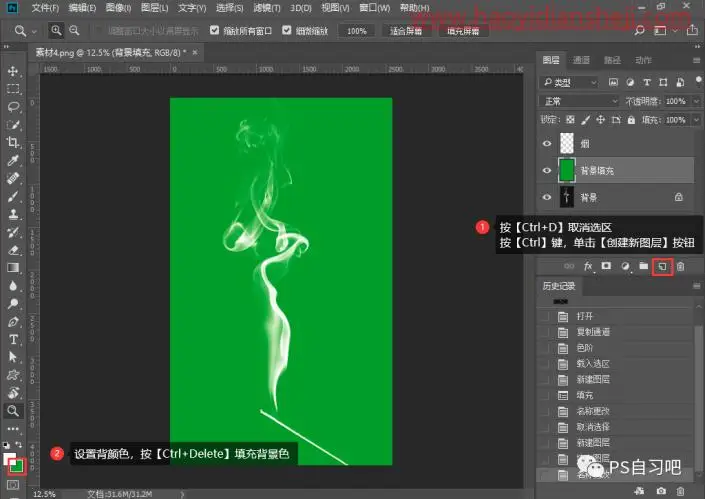Toggle lock image pixels brush icon
Viewport: 705px width, 499px height.
tap(585, 120)
